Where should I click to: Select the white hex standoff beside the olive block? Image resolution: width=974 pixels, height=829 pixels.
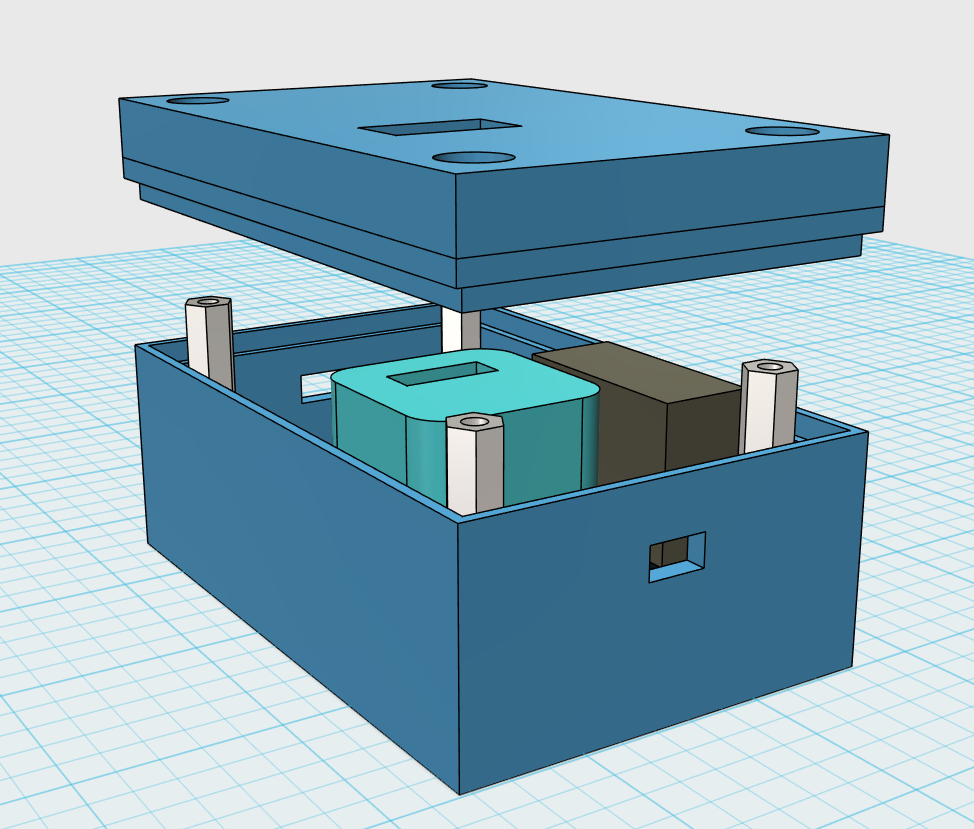(768, 406)
